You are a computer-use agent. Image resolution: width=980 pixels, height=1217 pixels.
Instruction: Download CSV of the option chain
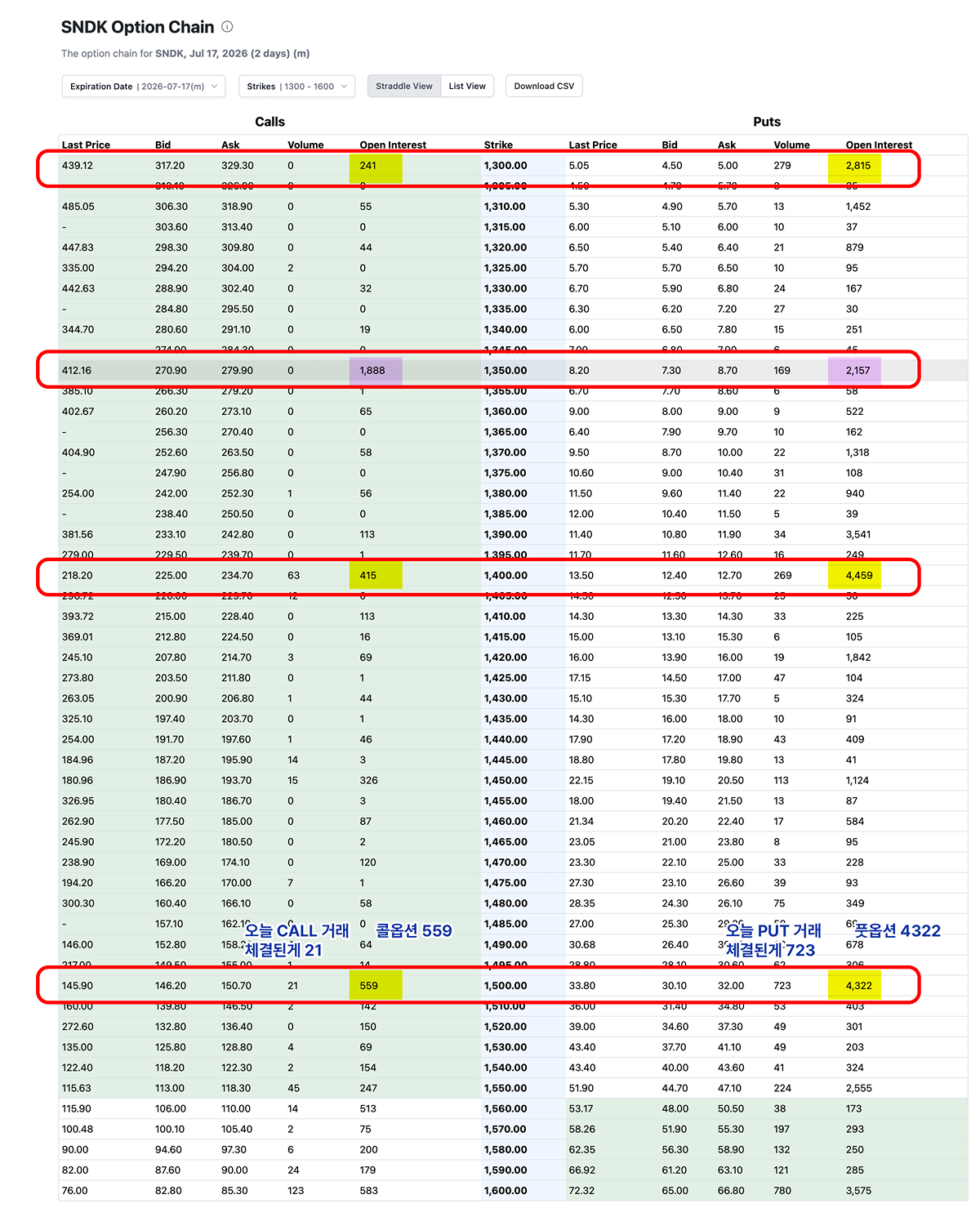coord(544,86)
